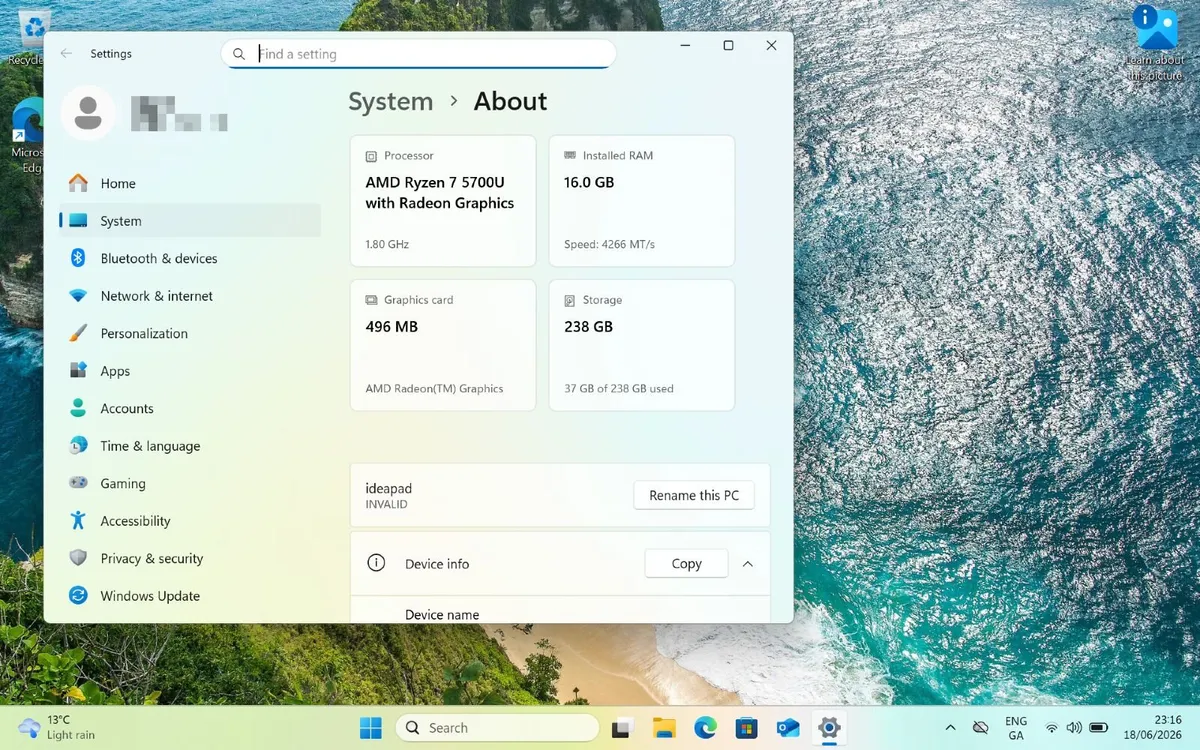Click the Home icon in Settings sidebar
1200x750 pixels.
click(x=78, y=183)
